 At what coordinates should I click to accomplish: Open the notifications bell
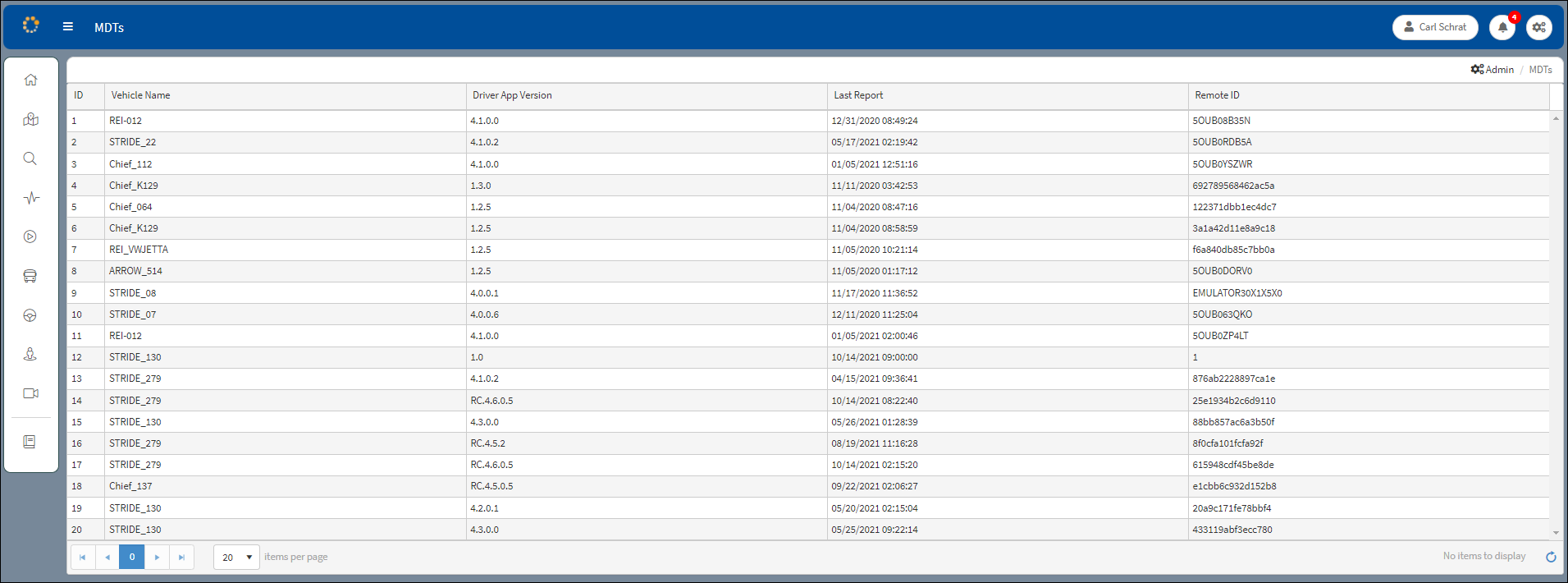pyautogui.click(x=1502, y=27)
